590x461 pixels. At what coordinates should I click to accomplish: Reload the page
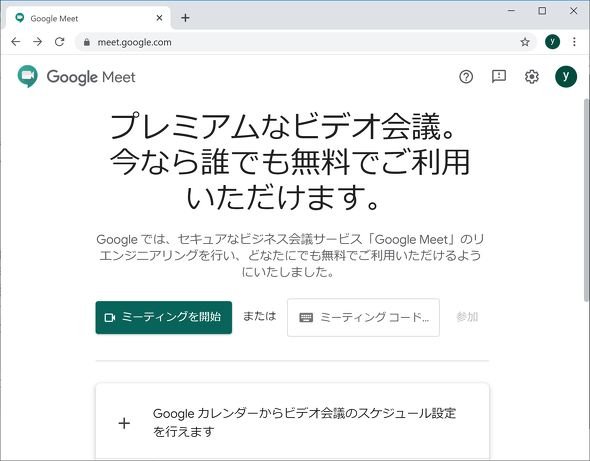tap(59, 41)
